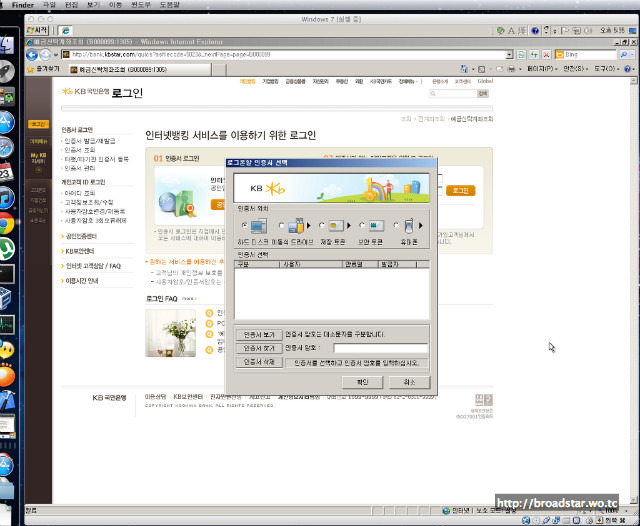Screen dimensions: 640x526
Task: Click the compatibility view icon
Action: (x=521, y=55)
